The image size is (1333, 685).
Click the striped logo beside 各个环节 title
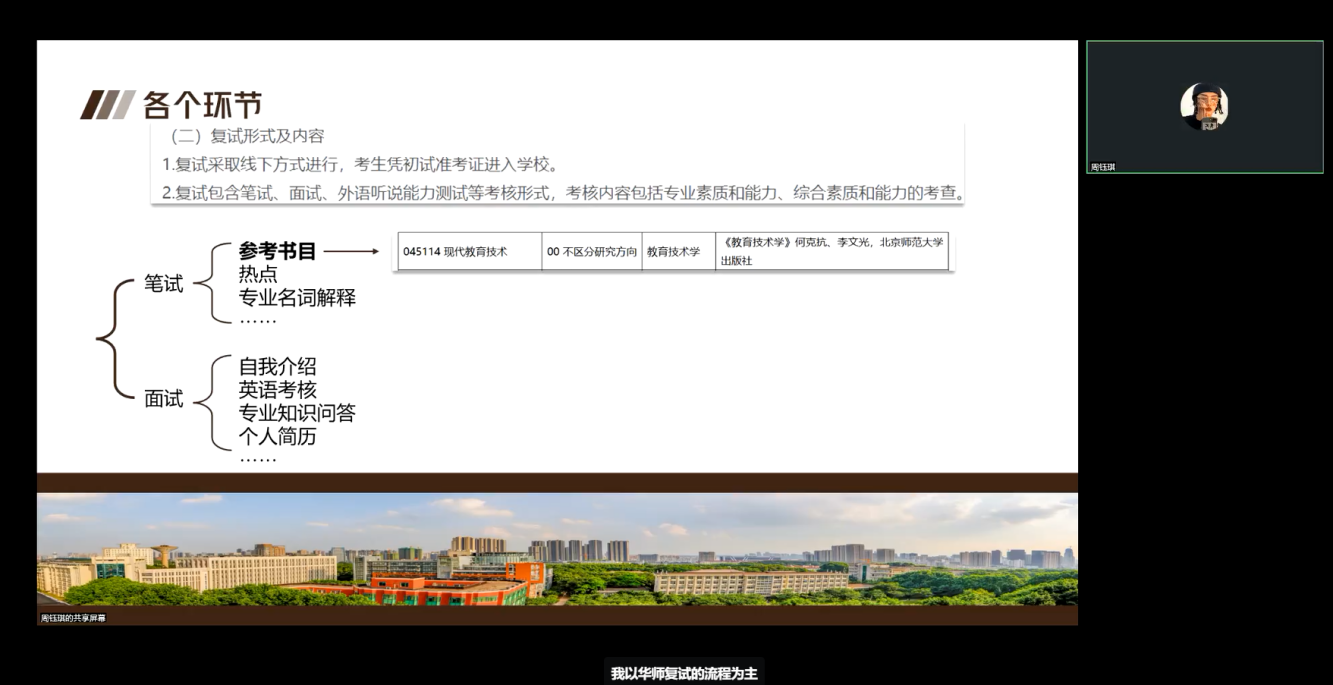[108, 104]
